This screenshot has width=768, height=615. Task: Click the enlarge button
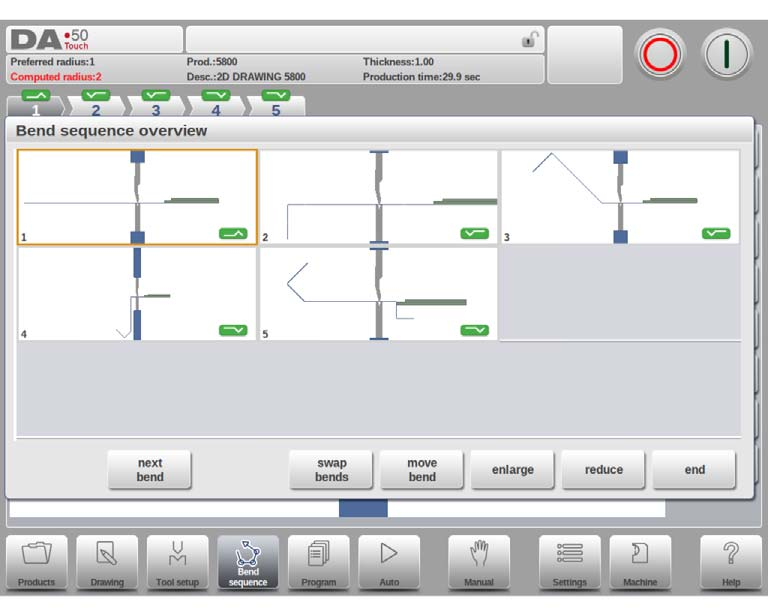(x=513, y=470)
